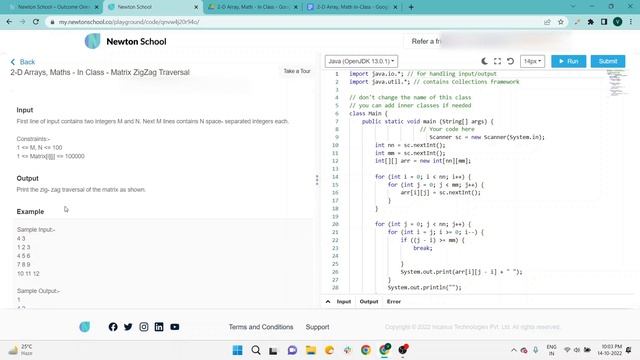Click the footer Newton logo icon
Screen dimensions: 640x360
click(84, 327)
